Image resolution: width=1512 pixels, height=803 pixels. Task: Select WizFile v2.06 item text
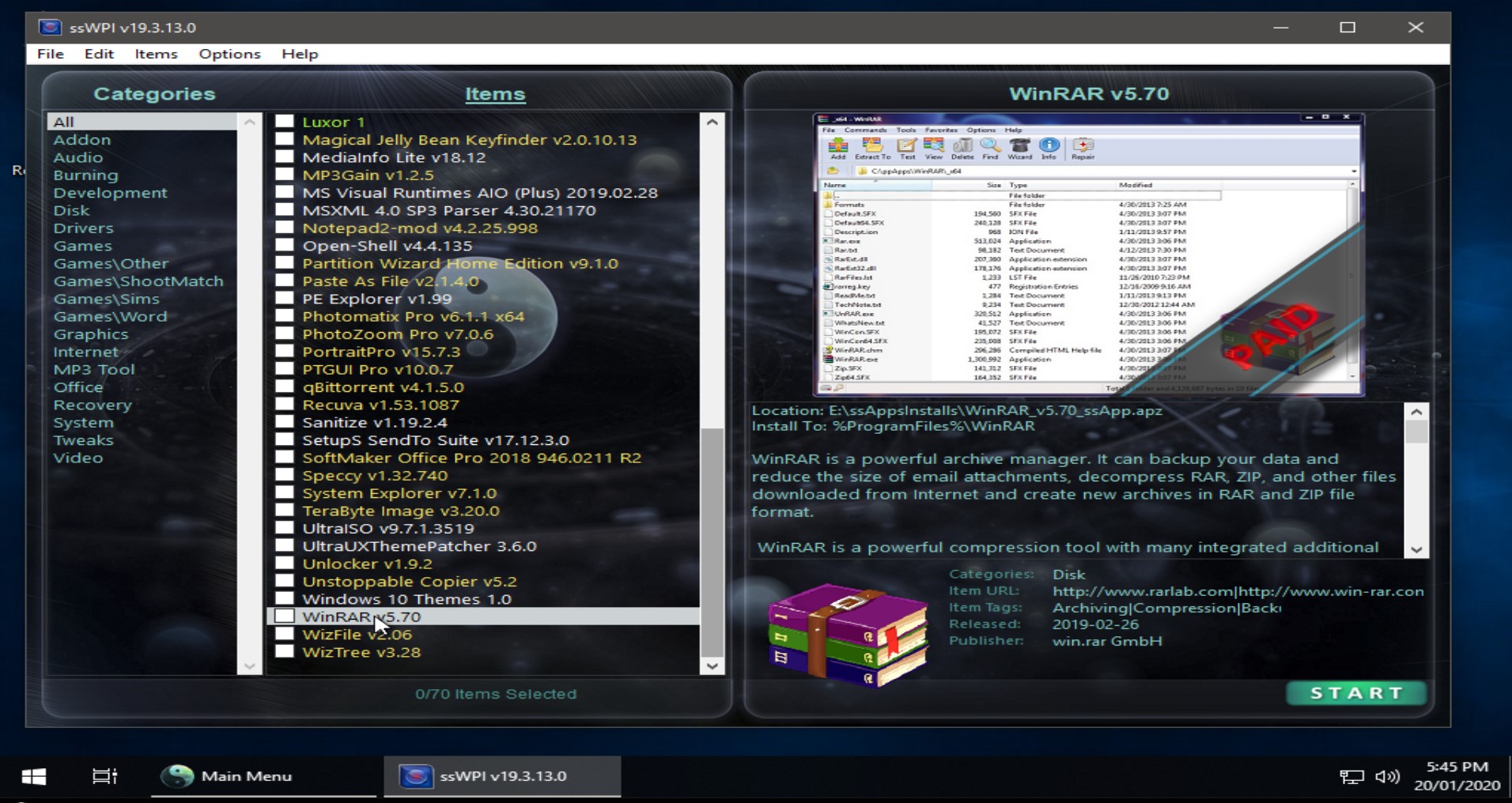357,635
